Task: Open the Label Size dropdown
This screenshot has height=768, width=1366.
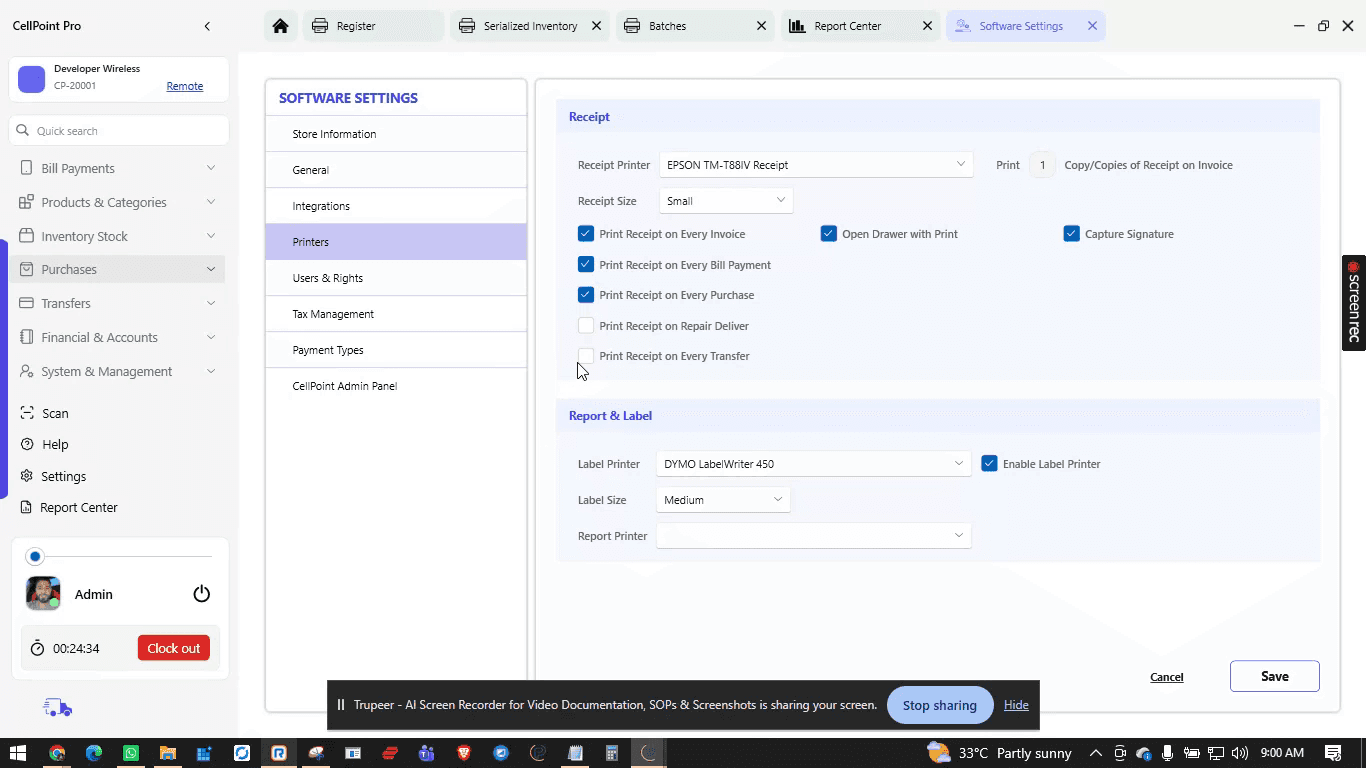Action: point(723,500)
